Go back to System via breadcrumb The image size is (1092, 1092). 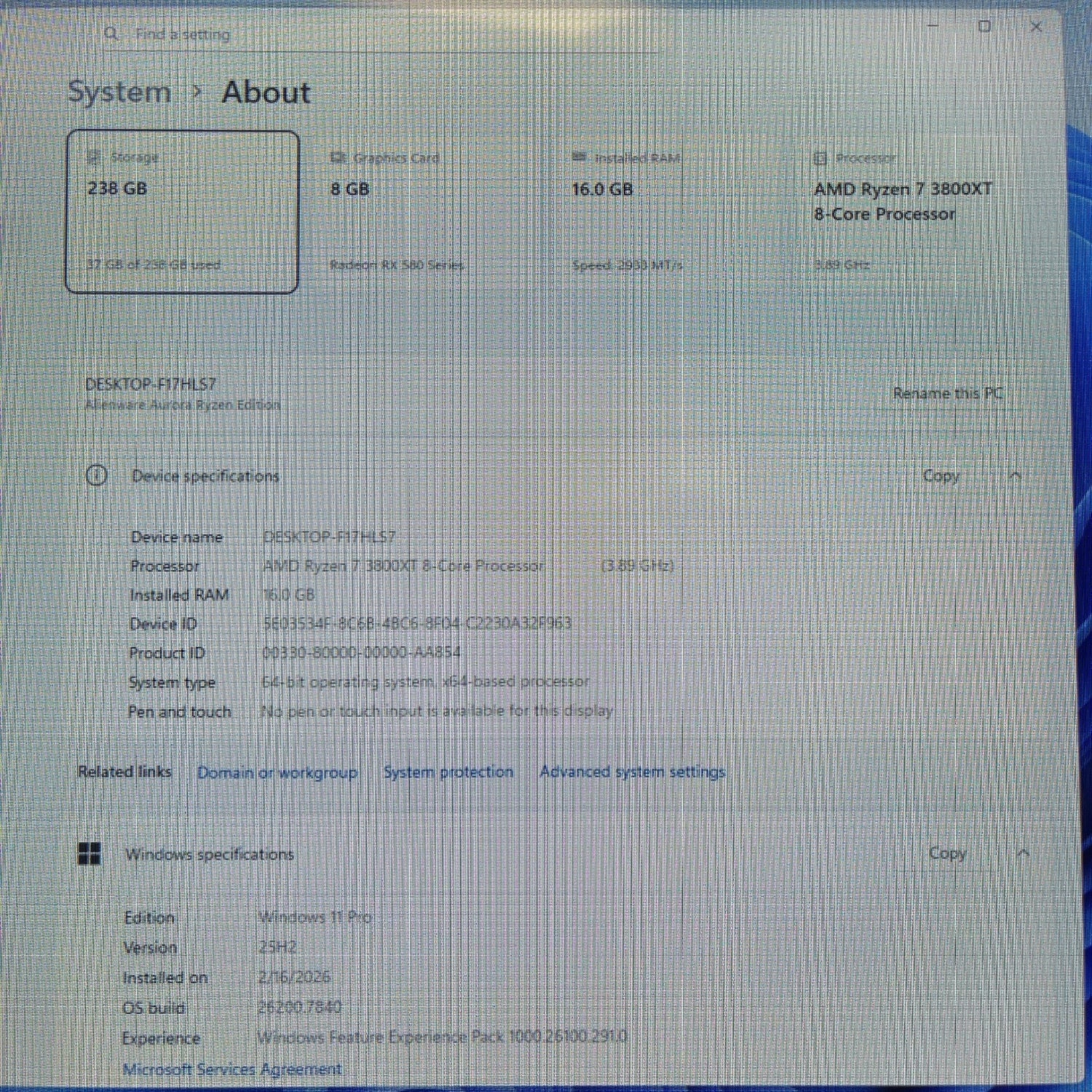(119, 92)
